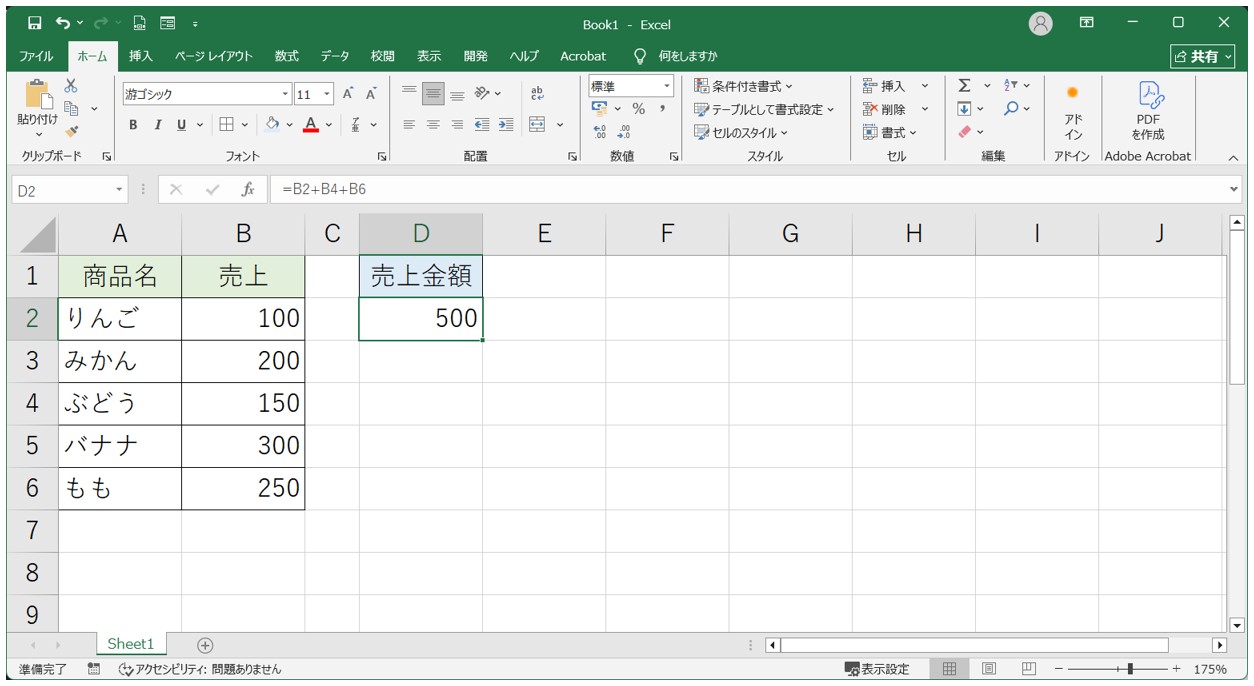Switch to page layout view in status bar

pos(988,669)
